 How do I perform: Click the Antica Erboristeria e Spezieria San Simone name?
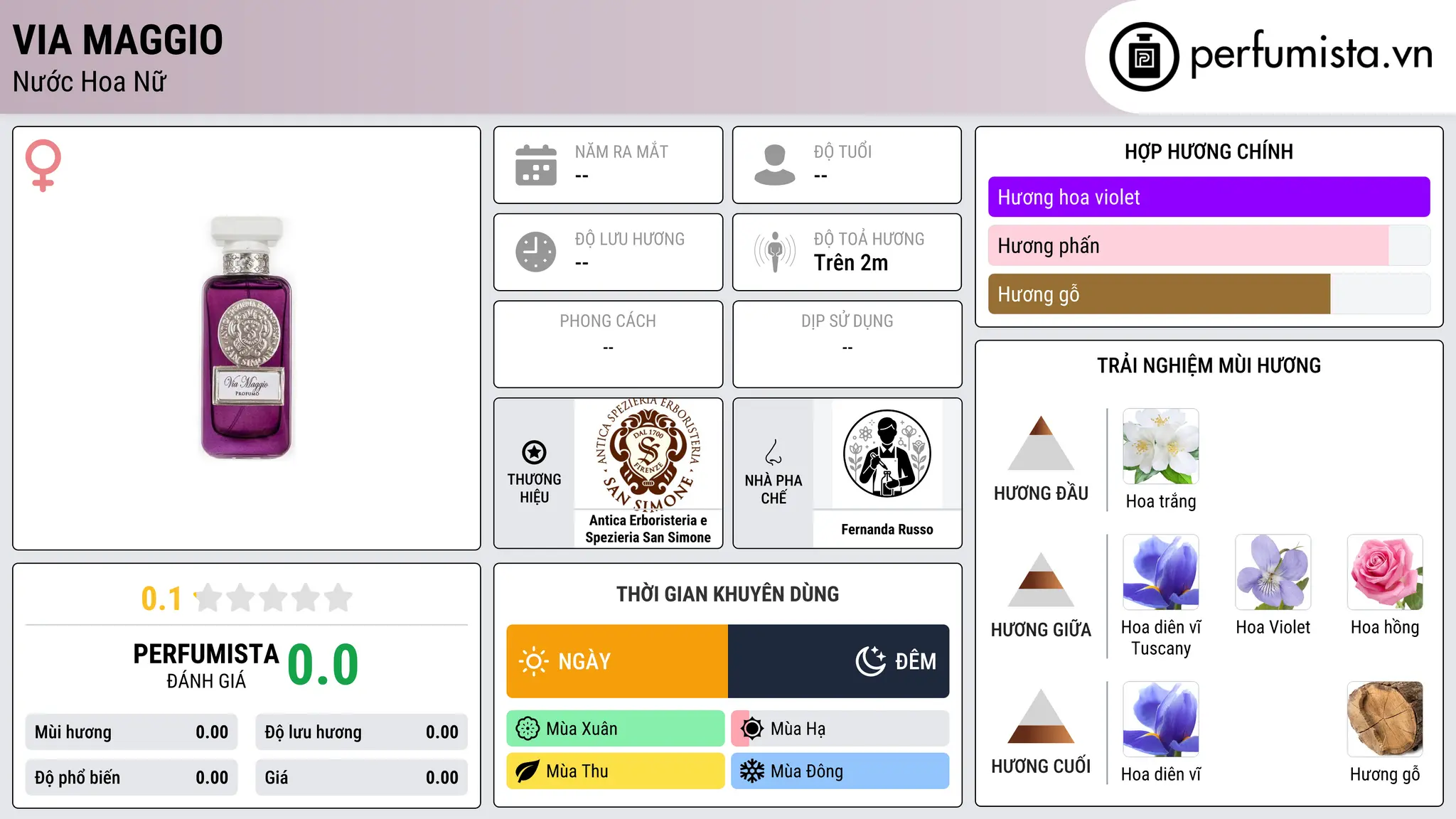648,529
